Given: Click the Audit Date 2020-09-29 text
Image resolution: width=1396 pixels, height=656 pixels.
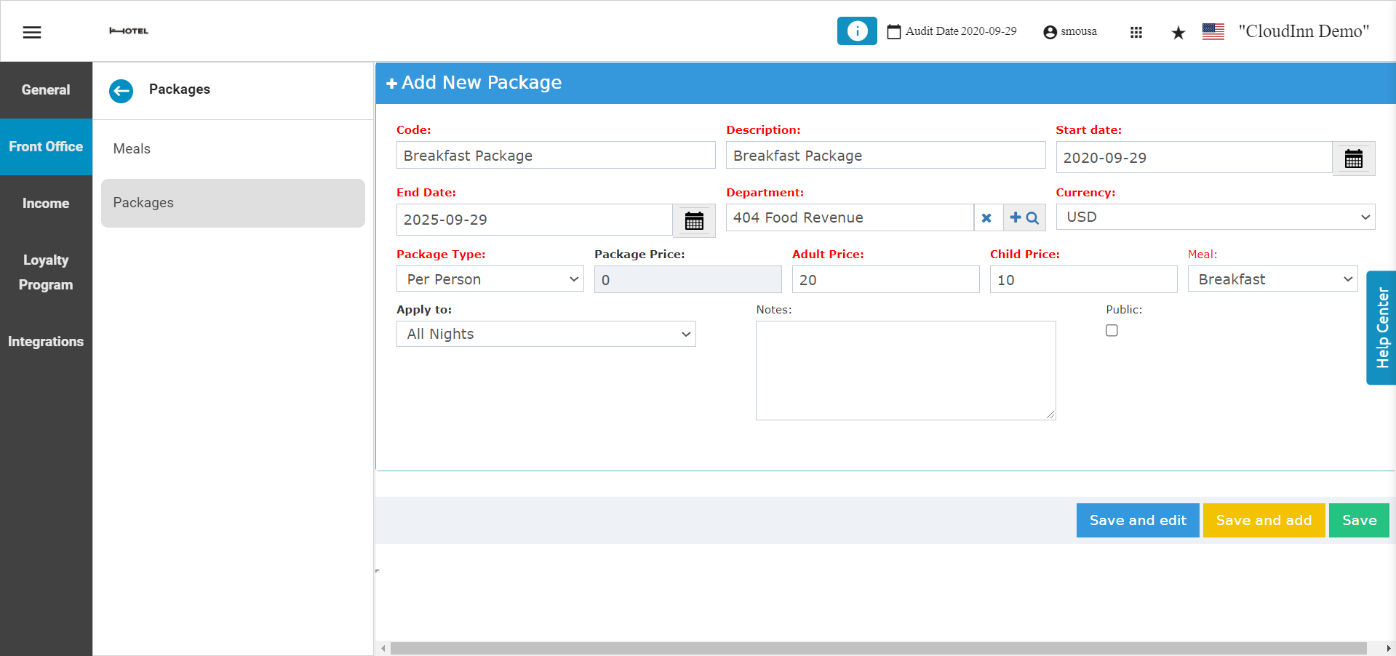Looking at the screenshot, I should pyautogui.click(x=961, y=32).
